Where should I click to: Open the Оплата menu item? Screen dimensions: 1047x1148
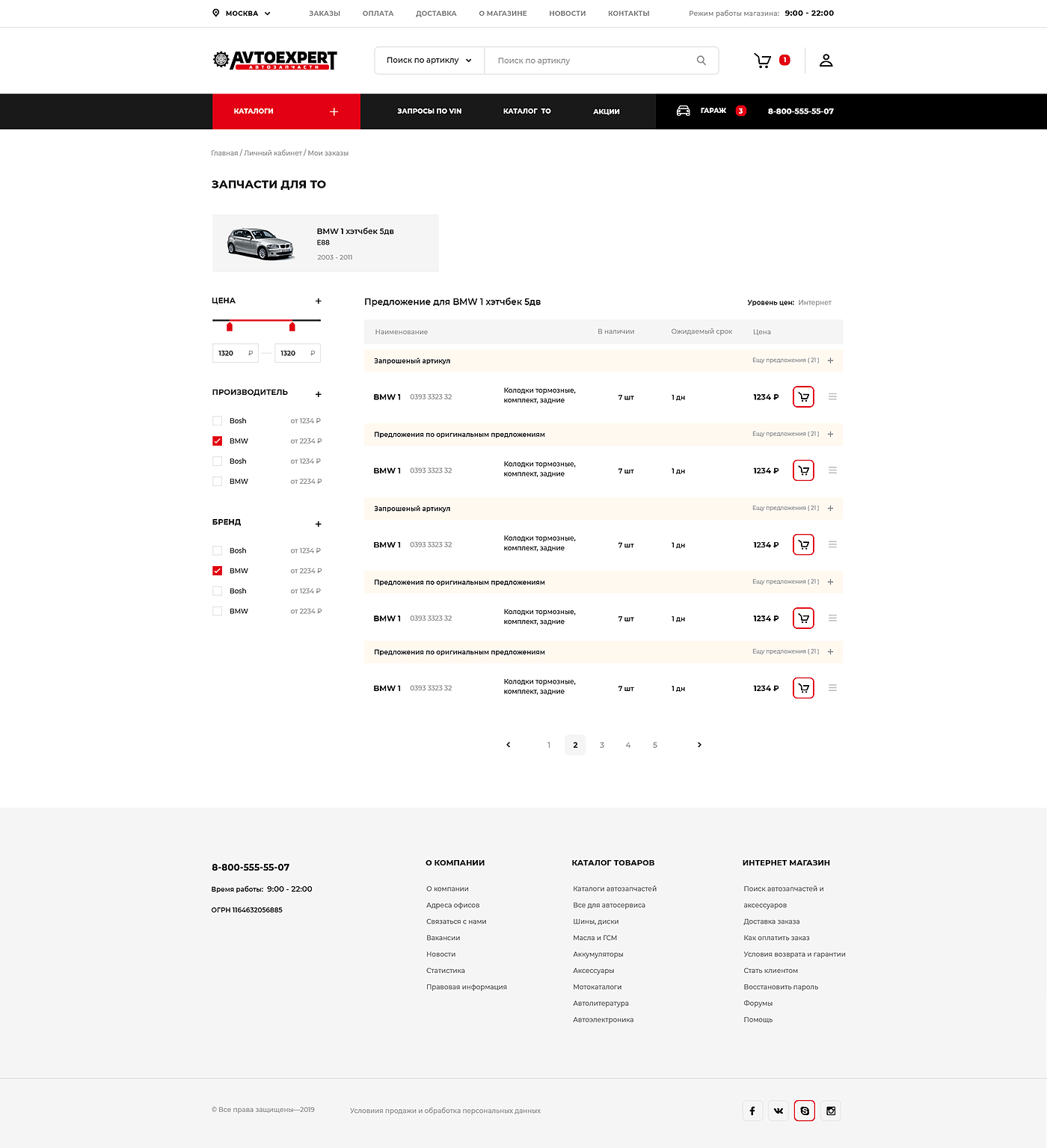point(378,13)
